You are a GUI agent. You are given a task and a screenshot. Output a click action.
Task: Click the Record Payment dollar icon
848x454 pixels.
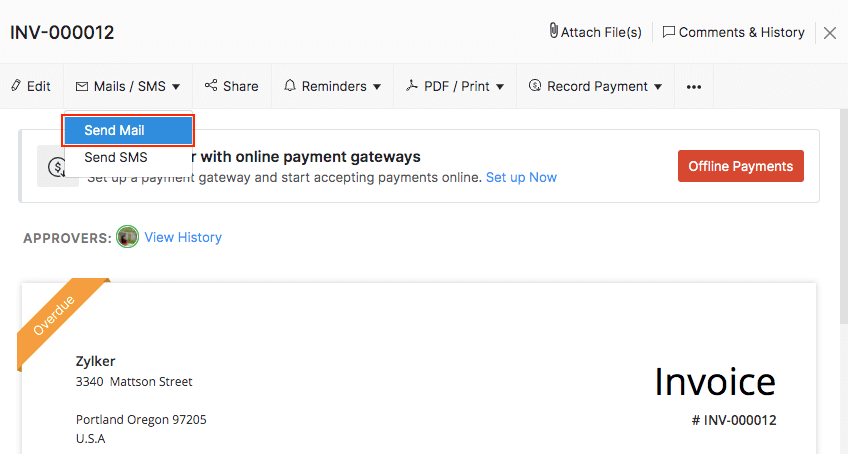coord(535,86)
